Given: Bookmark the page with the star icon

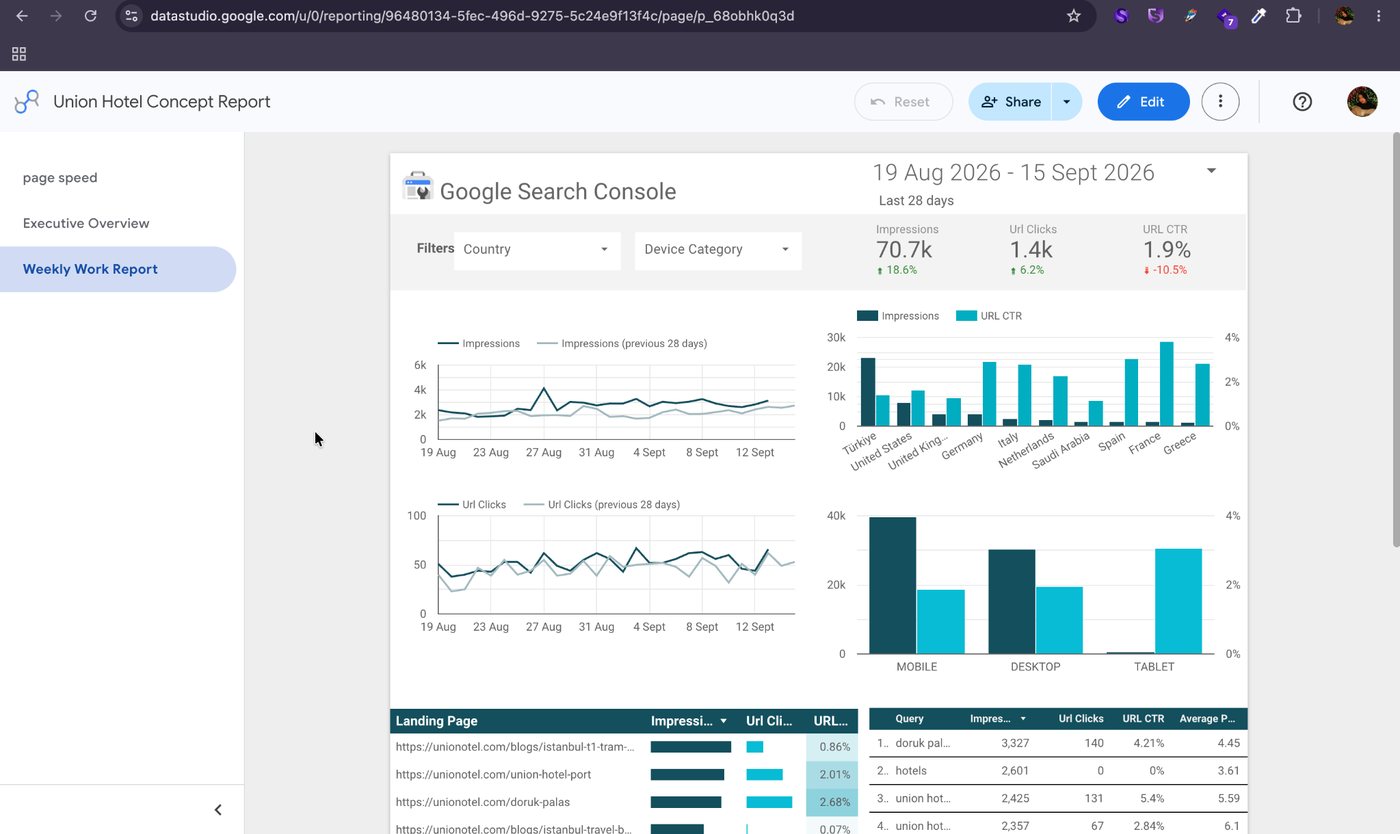Looking at the screenshot, I should pos(1074,16).
